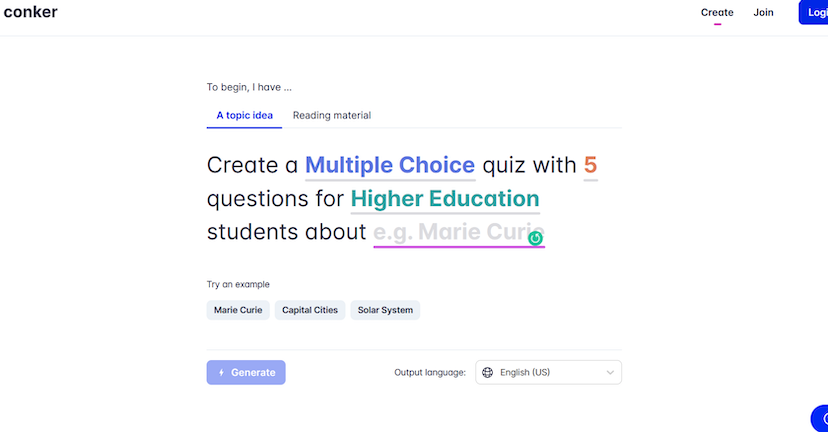Expand the Higher Education level dropdown
The width and height of the screenshot is (828, 432).
pos(445,199)
